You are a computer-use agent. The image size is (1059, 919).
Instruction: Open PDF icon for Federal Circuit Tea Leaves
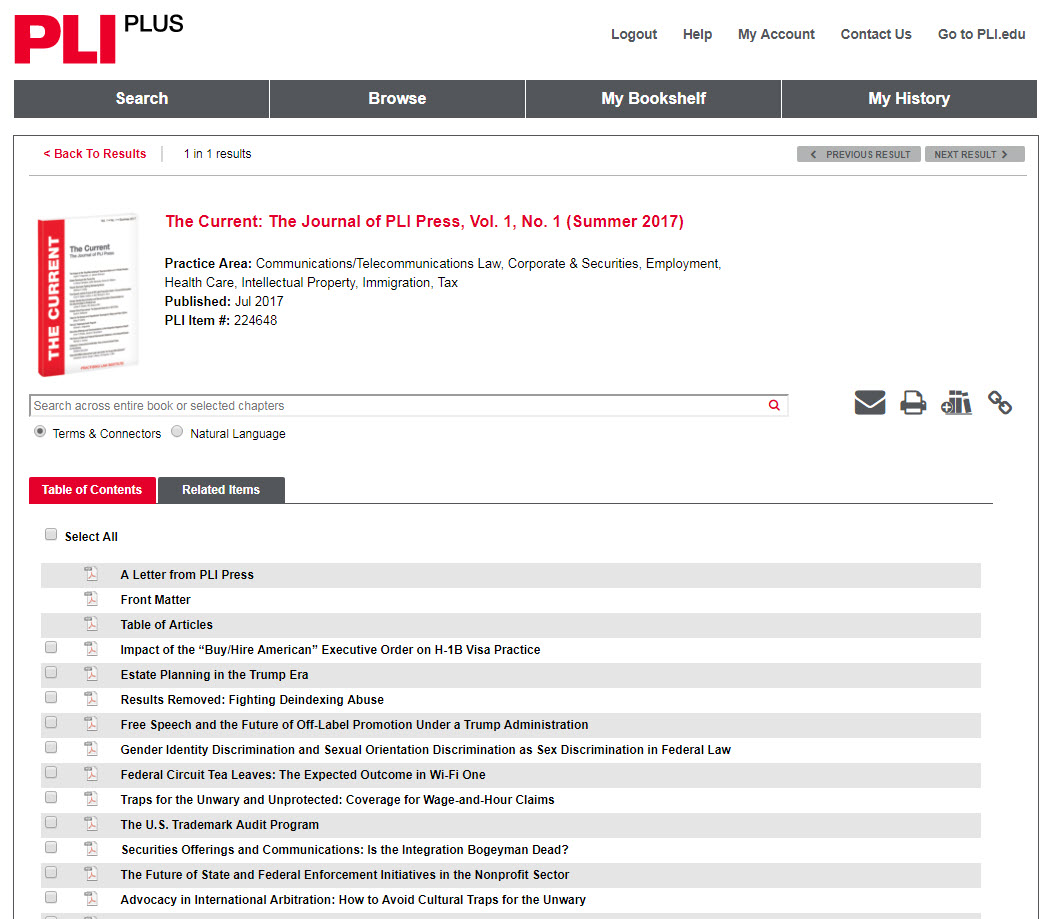click(91, 774)
